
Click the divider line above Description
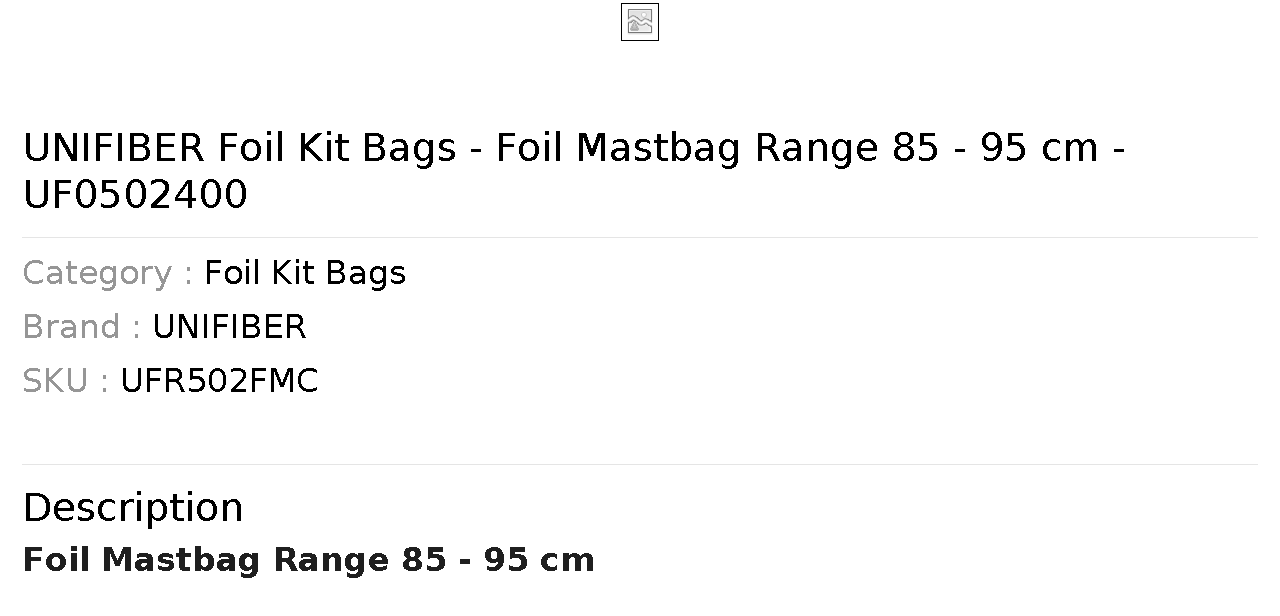(640, 464)
